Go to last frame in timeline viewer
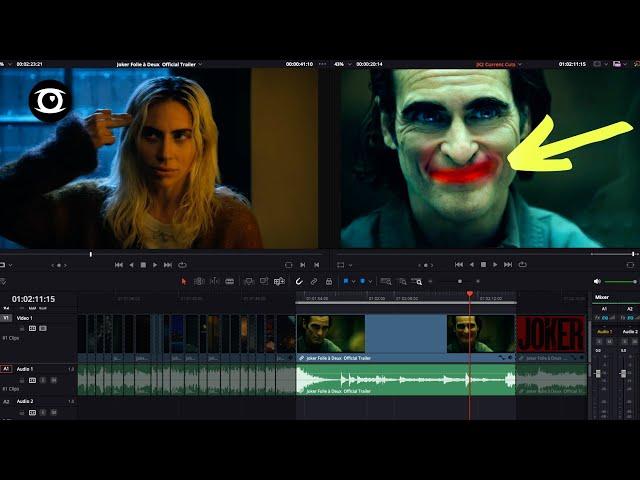640x480 pixels. (x=508, y=265)
